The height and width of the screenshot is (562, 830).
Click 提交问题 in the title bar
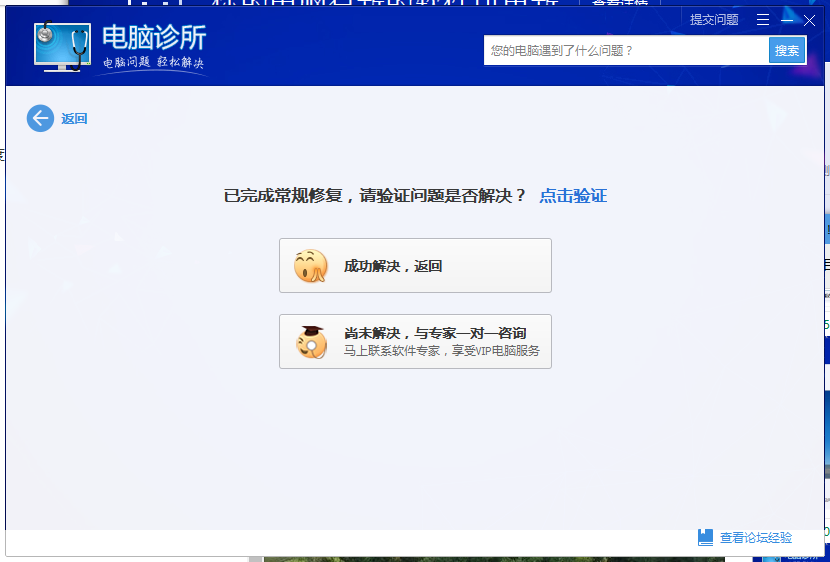point(714,20)
